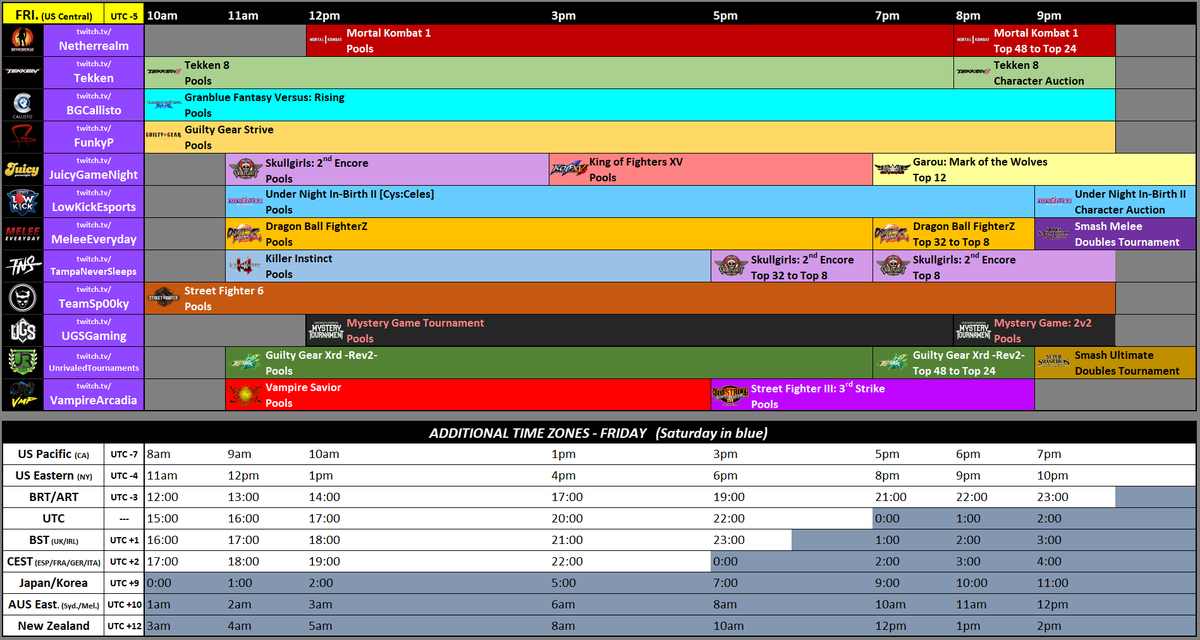The height and width of the screenshot is (640, 1200).
Task: Click the Killer Instinct game logo
Action: point(245,265)
